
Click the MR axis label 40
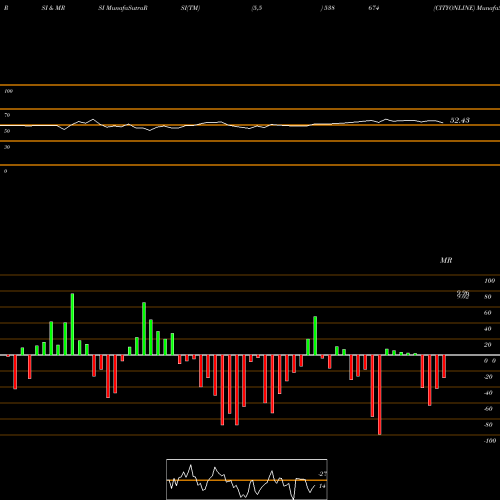click(x=488, y=329)
